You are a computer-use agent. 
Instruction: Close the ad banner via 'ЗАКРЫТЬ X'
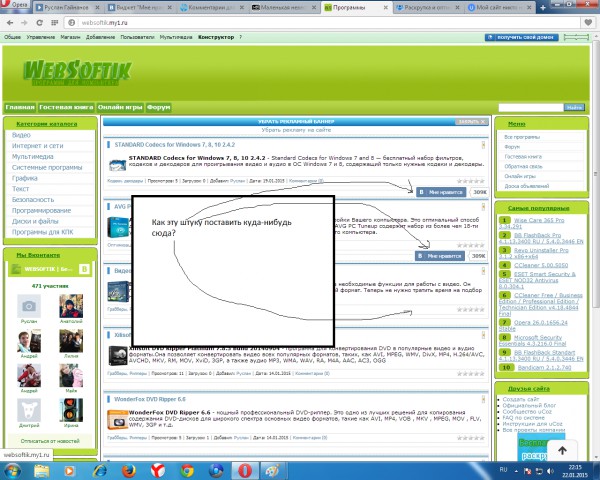471,121
